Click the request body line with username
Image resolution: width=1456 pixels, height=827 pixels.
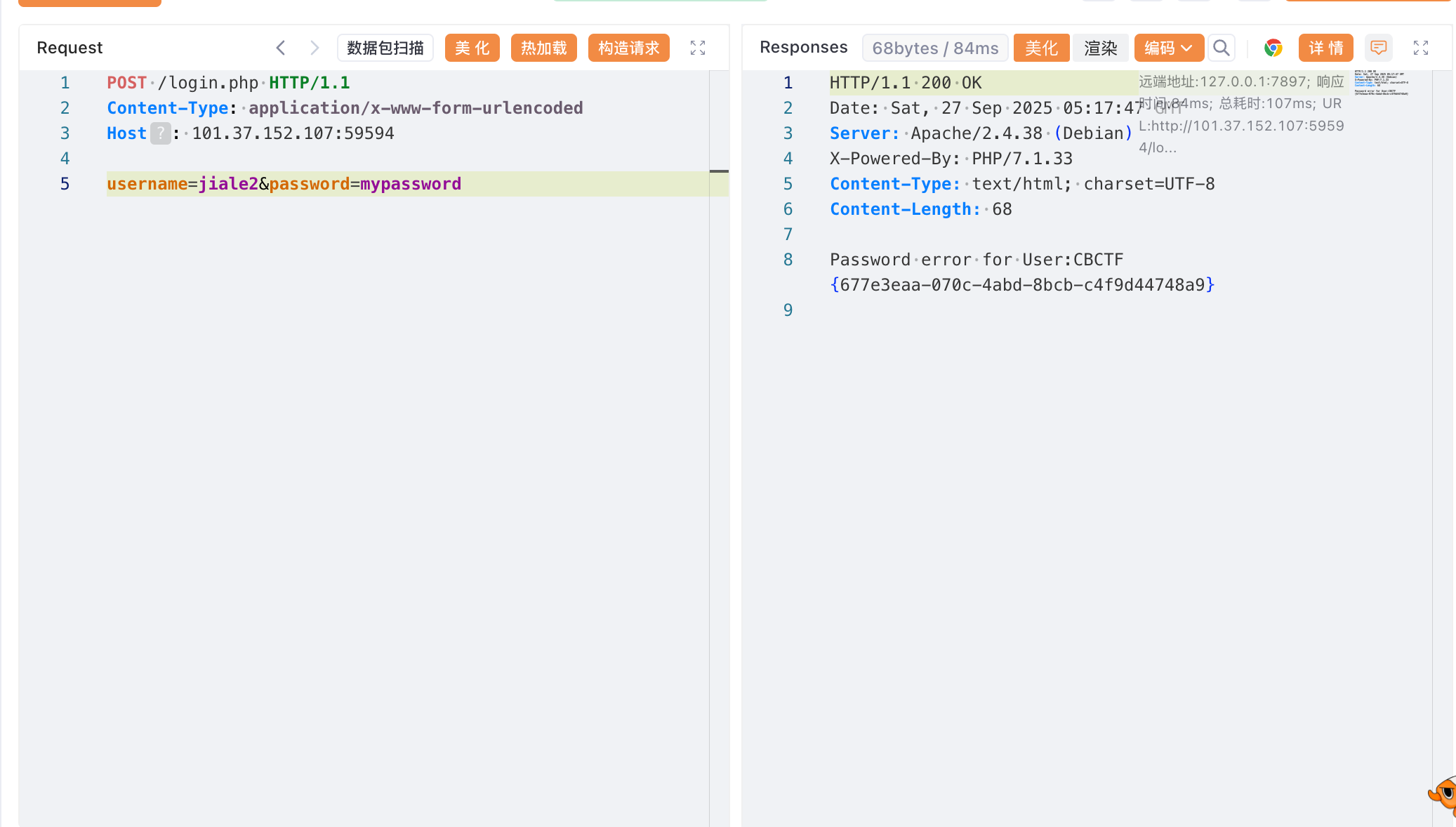284,184
